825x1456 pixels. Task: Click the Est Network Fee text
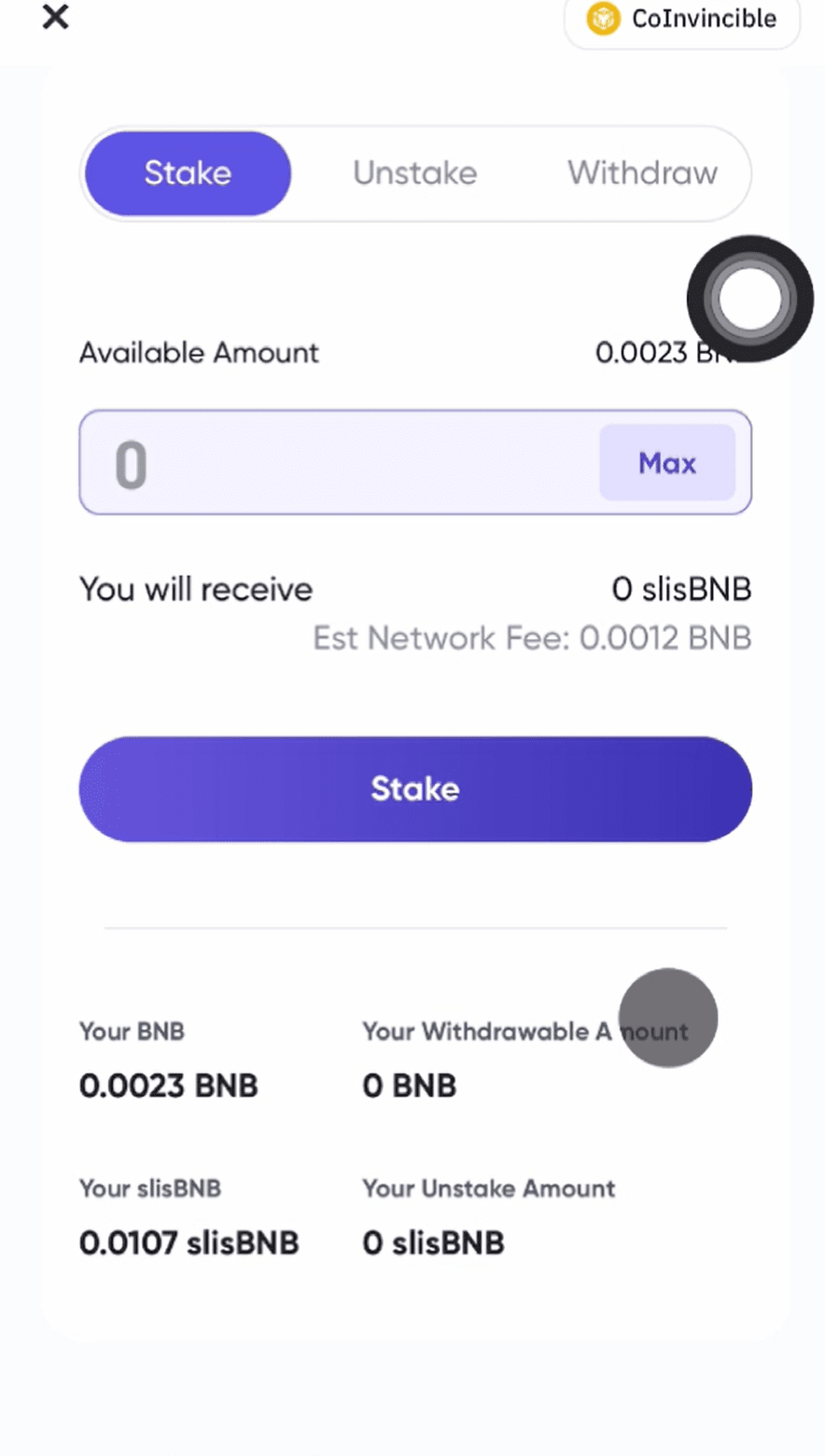[x=532, y=638]
